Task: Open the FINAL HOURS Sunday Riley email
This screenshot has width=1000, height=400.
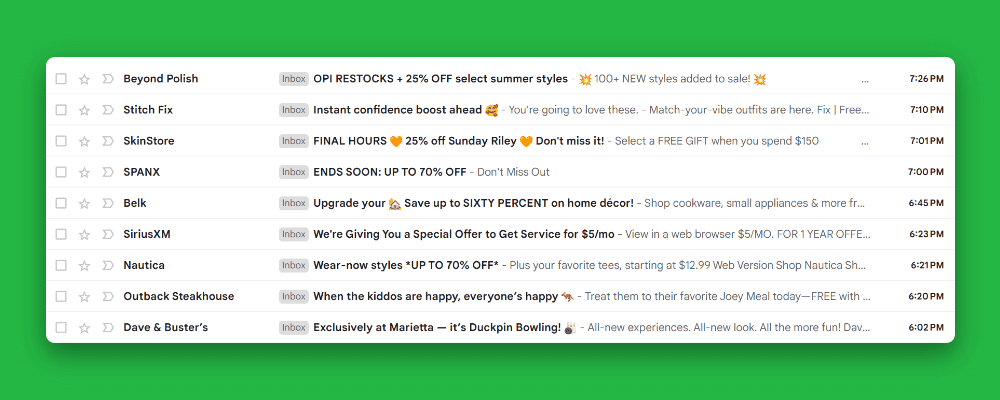Action: [458, 141]
